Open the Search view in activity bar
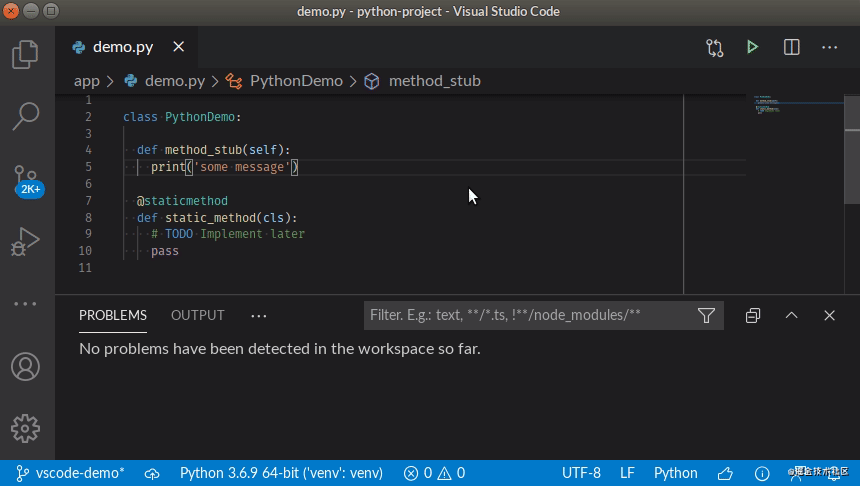860x486 pixels. [x=26, y=115]
